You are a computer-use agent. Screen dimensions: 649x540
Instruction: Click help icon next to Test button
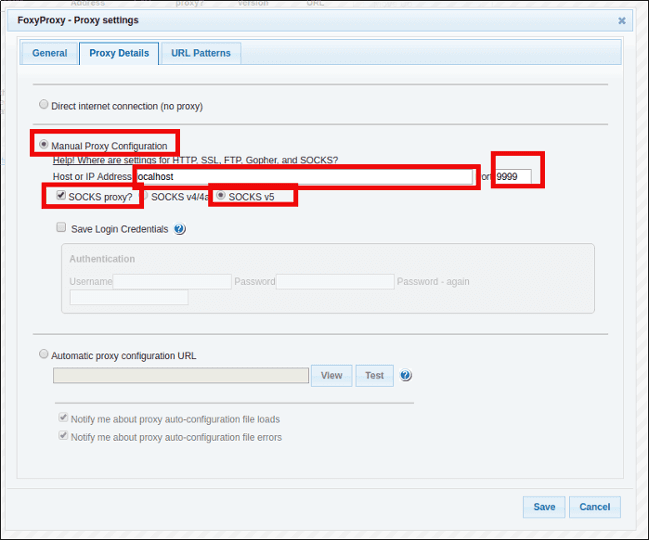click(406, 375)
